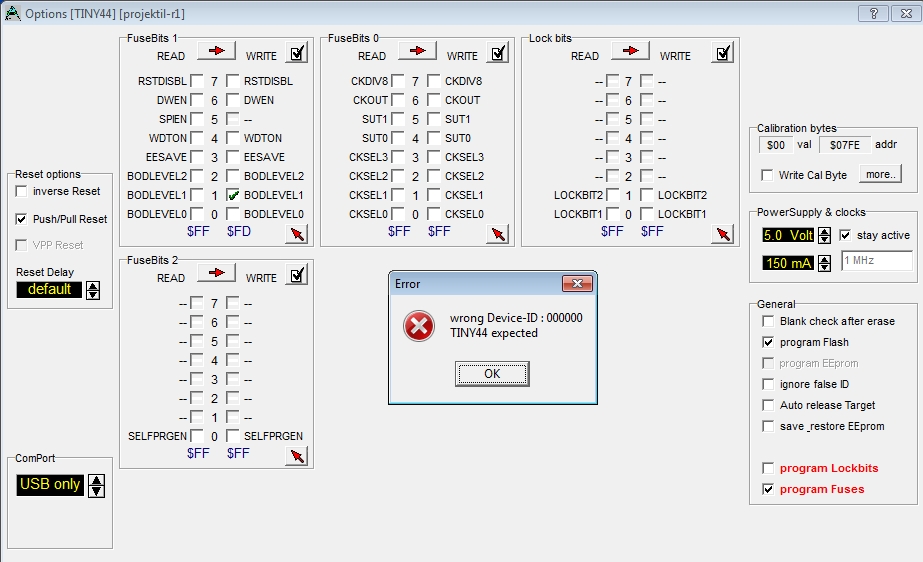
Task: Toggle Blank check after erase
Action: tap(768, 321)
